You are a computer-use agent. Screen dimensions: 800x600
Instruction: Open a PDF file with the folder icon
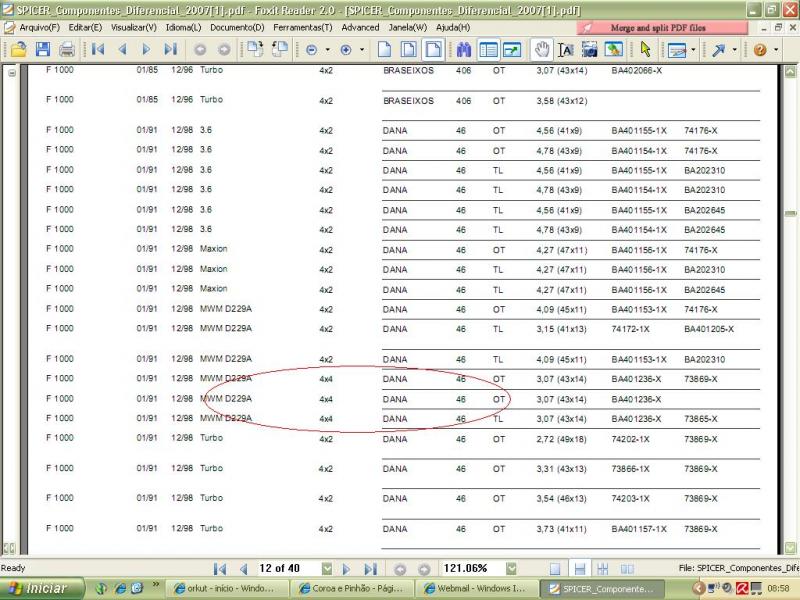(x=18, y=49)
